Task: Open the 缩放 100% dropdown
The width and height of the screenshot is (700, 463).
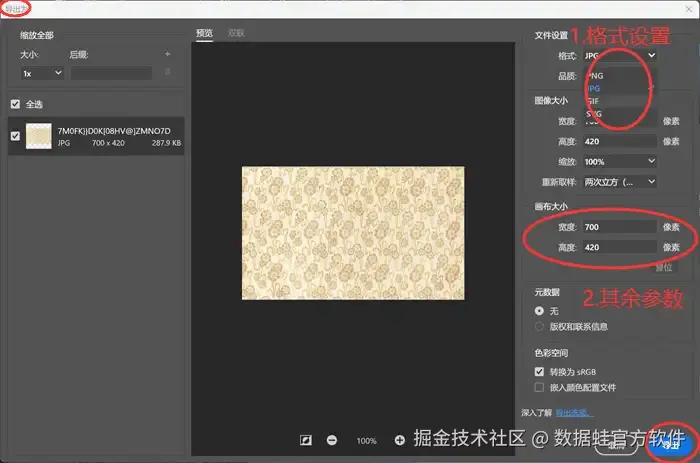Action: coord(620,162)
